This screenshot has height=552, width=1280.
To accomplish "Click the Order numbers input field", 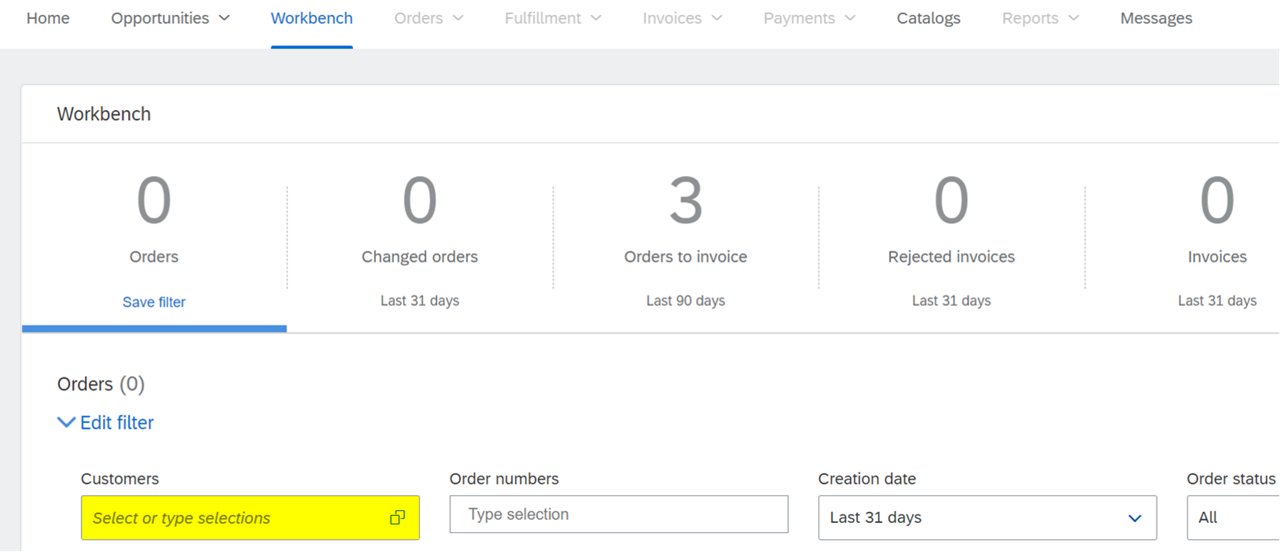I will [619, 514].
